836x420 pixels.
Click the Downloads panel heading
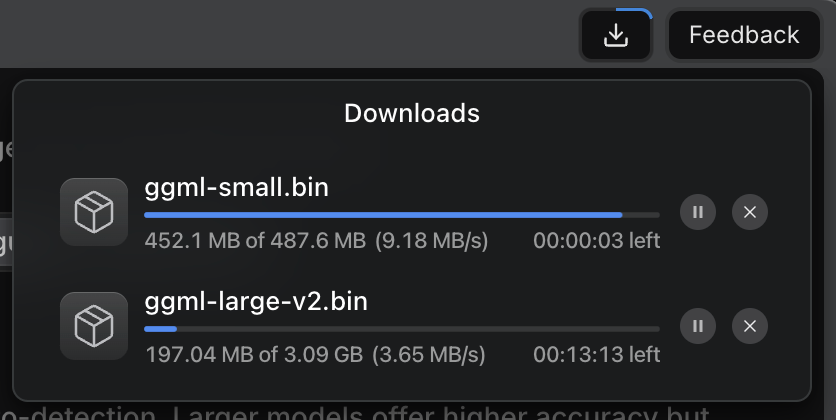[412, 113]
